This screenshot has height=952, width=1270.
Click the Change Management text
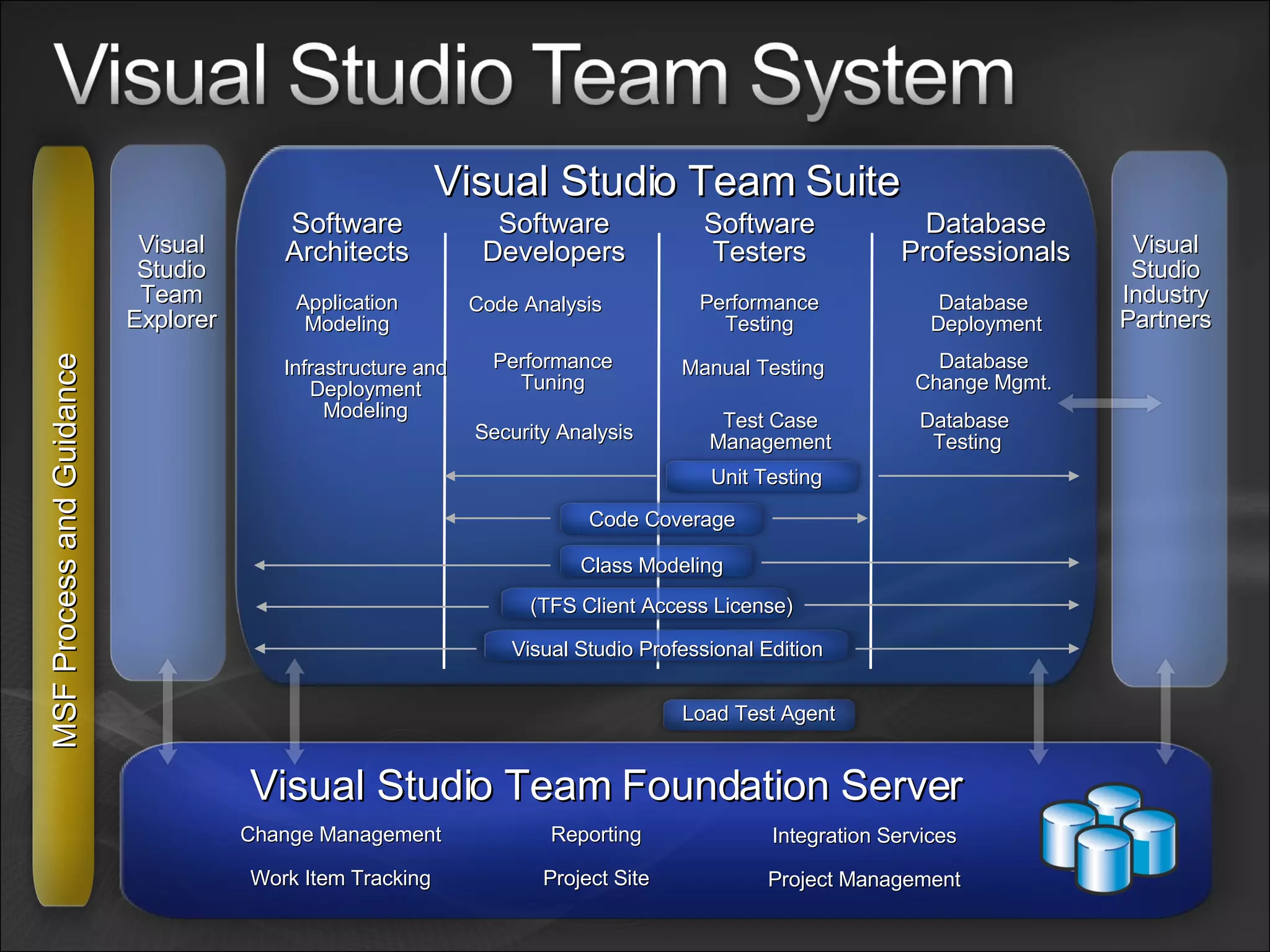point(340,835)
